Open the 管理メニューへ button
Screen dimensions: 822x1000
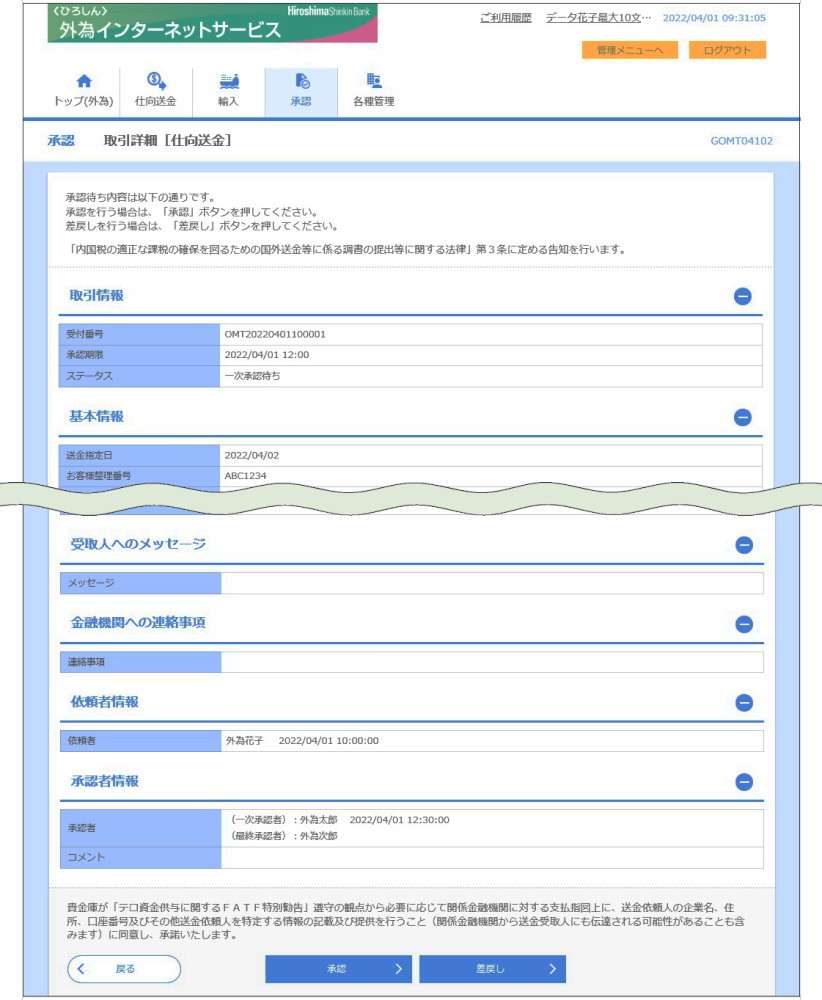pyautogui.click(x=630, y=50)
